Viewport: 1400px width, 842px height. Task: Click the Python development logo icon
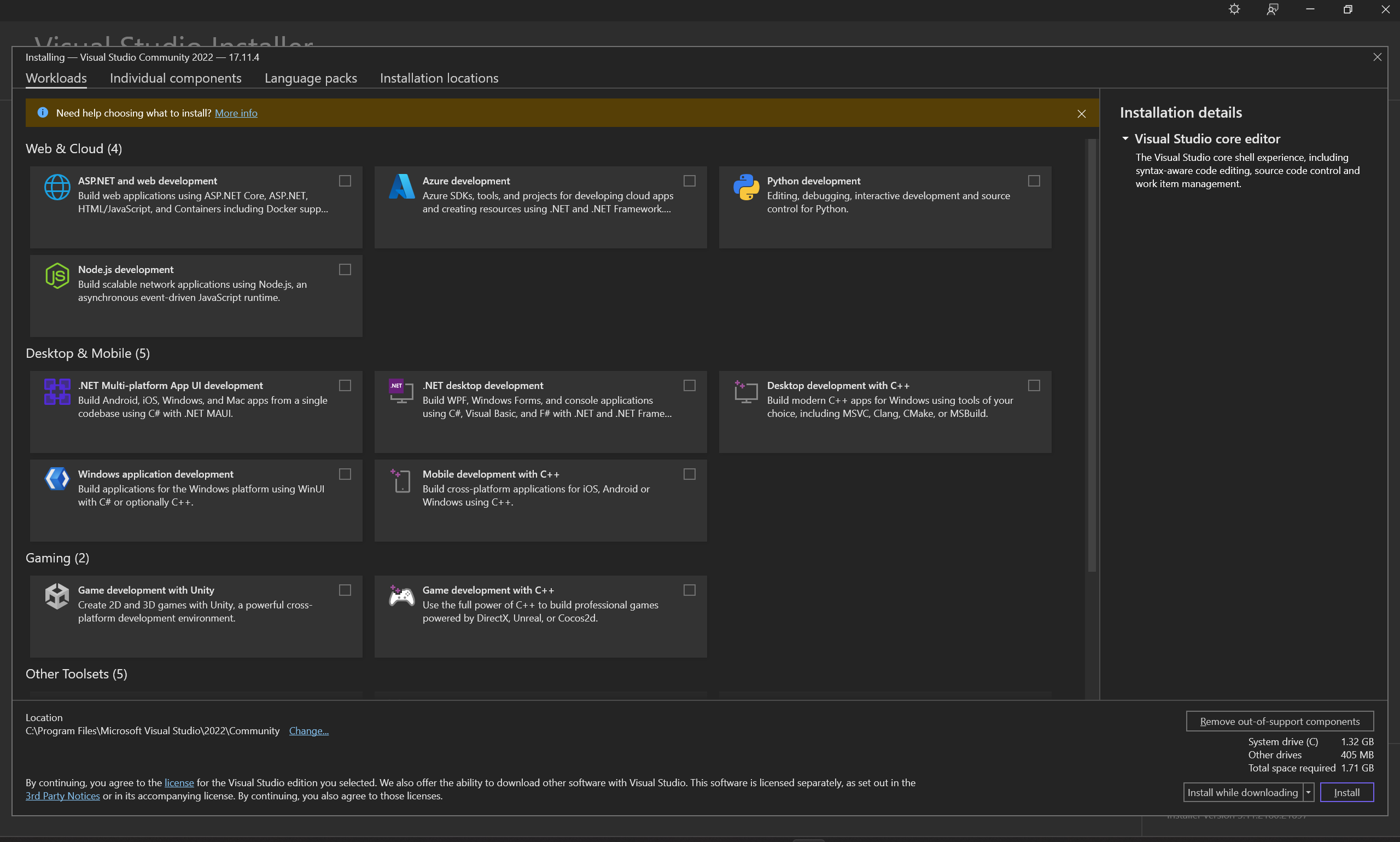pos(746,187)
